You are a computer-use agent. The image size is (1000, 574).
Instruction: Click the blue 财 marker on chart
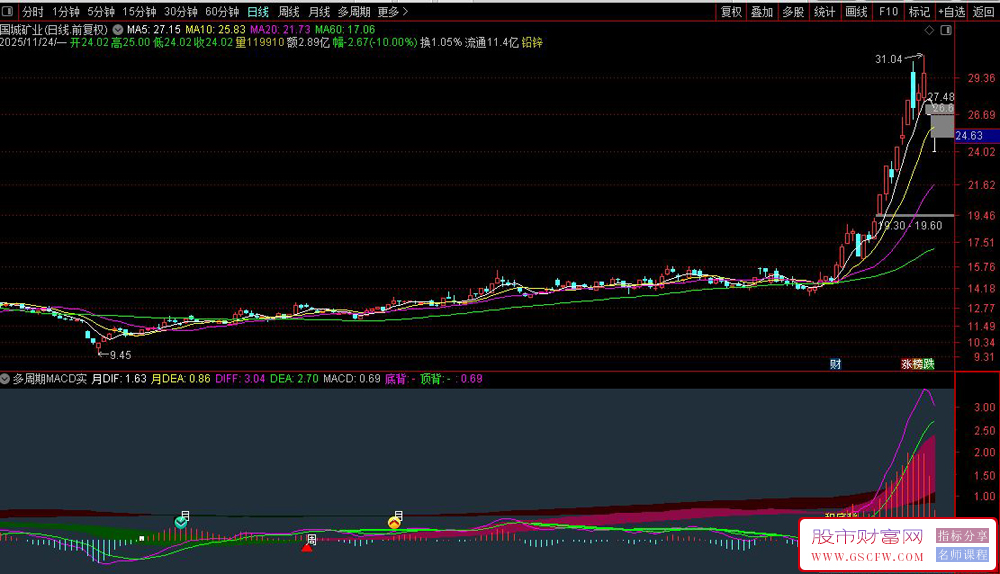[x=836, y=364]
